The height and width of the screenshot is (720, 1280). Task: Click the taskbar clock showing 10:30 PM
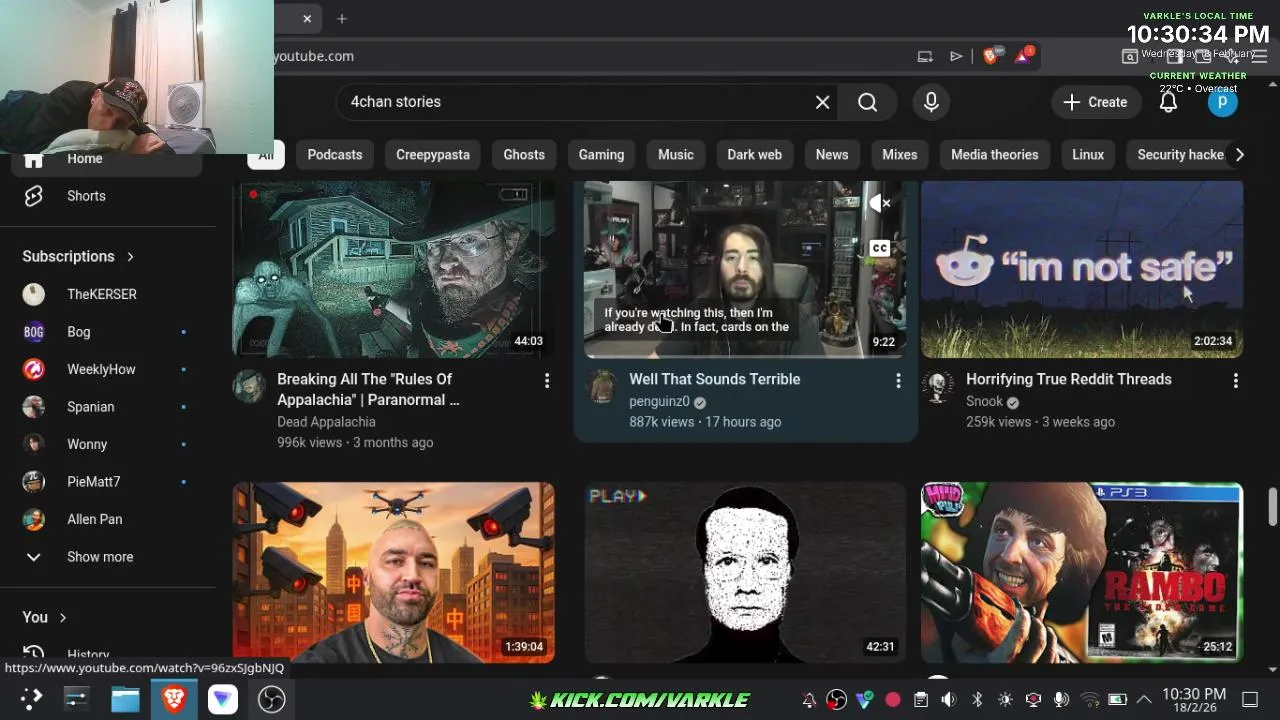(x=1194, y=700)
